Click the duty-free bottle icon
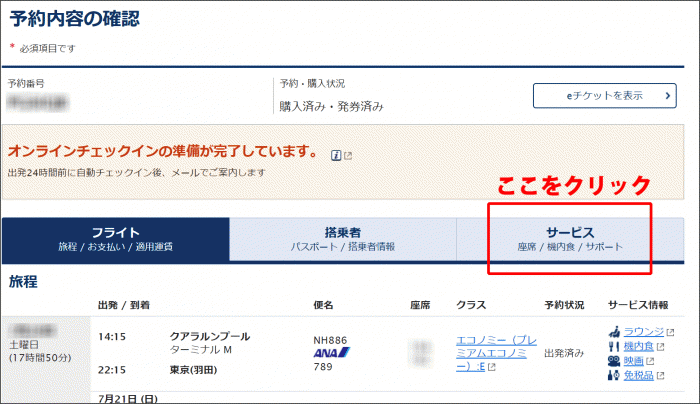The height and width of the screenshot is (404, 700). (615, 375)
